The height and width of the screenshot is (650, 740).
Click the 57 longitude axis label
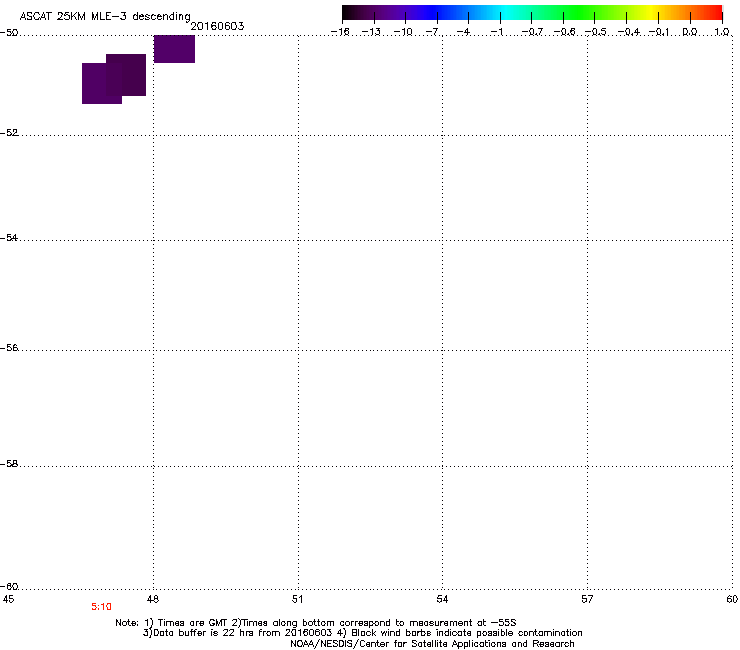click(587, 599)
